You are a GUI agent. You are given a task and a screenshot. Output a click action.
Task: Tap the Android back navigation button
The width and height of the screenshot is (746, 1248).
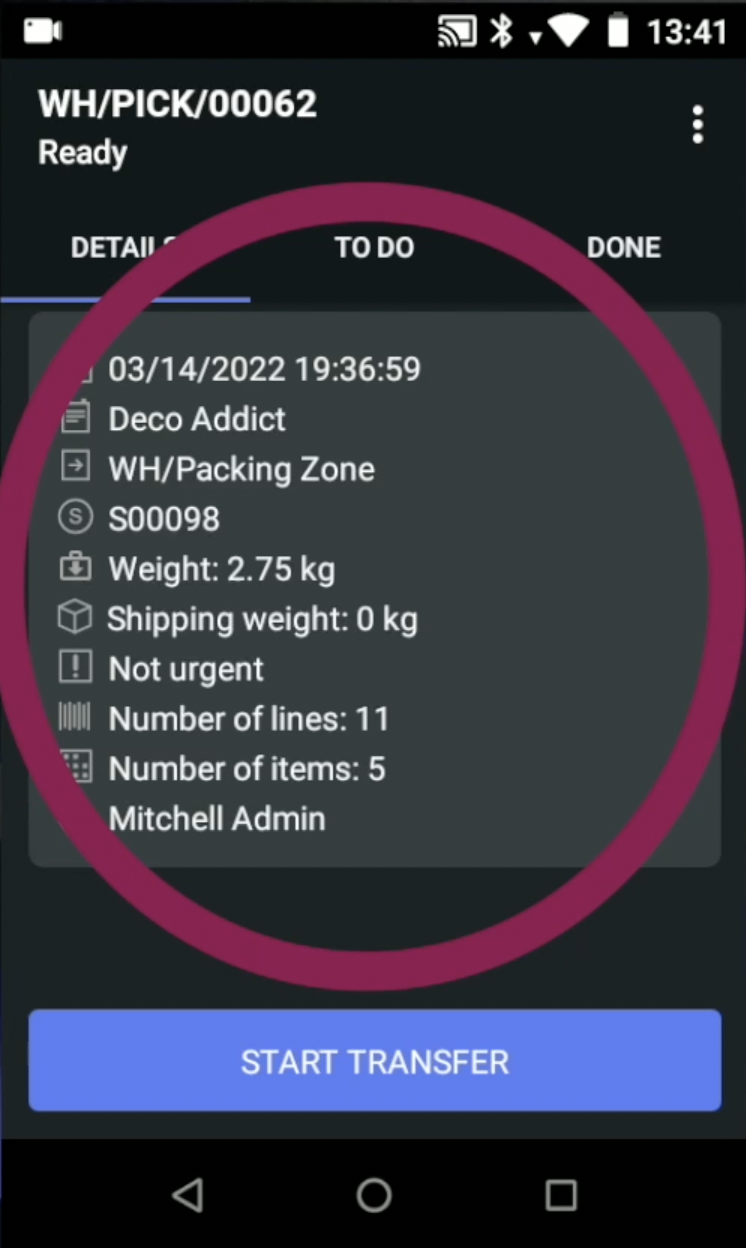[187, 1194]
